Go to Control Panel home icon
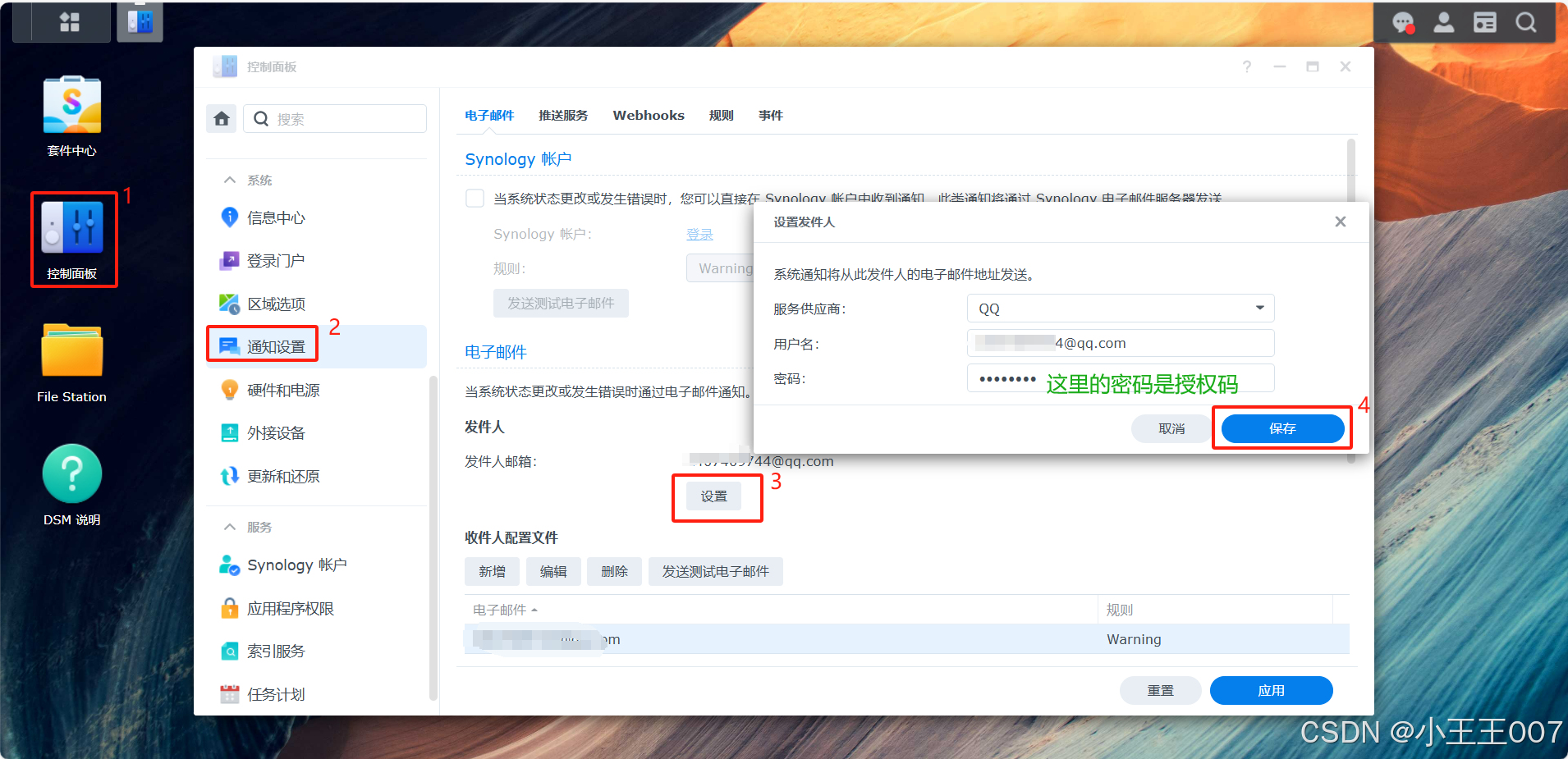Screen dimensions: 1568x759 [222, 119]
